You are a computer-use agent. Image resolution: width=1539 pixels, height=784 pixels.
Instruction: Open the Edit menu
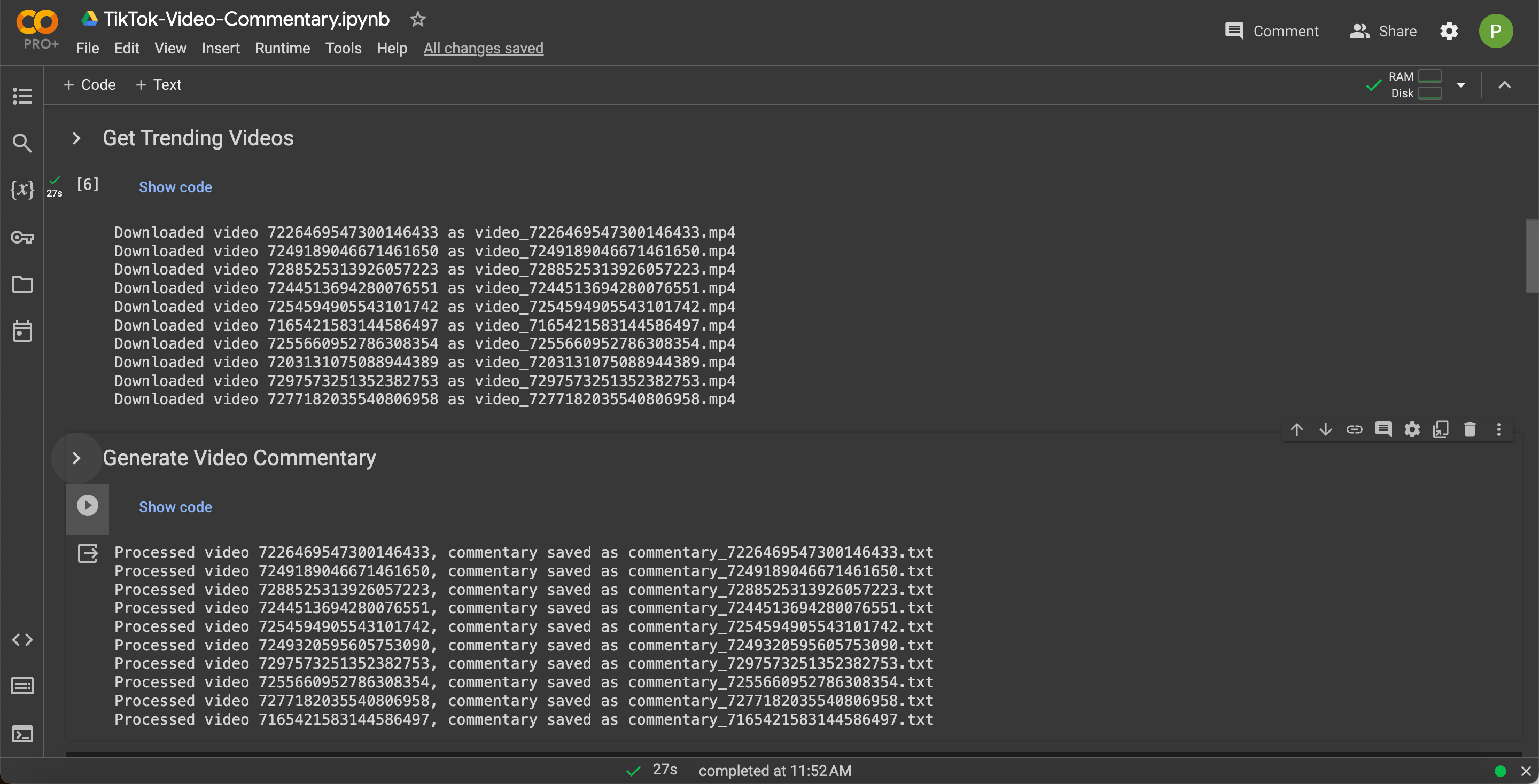point(127,49)
